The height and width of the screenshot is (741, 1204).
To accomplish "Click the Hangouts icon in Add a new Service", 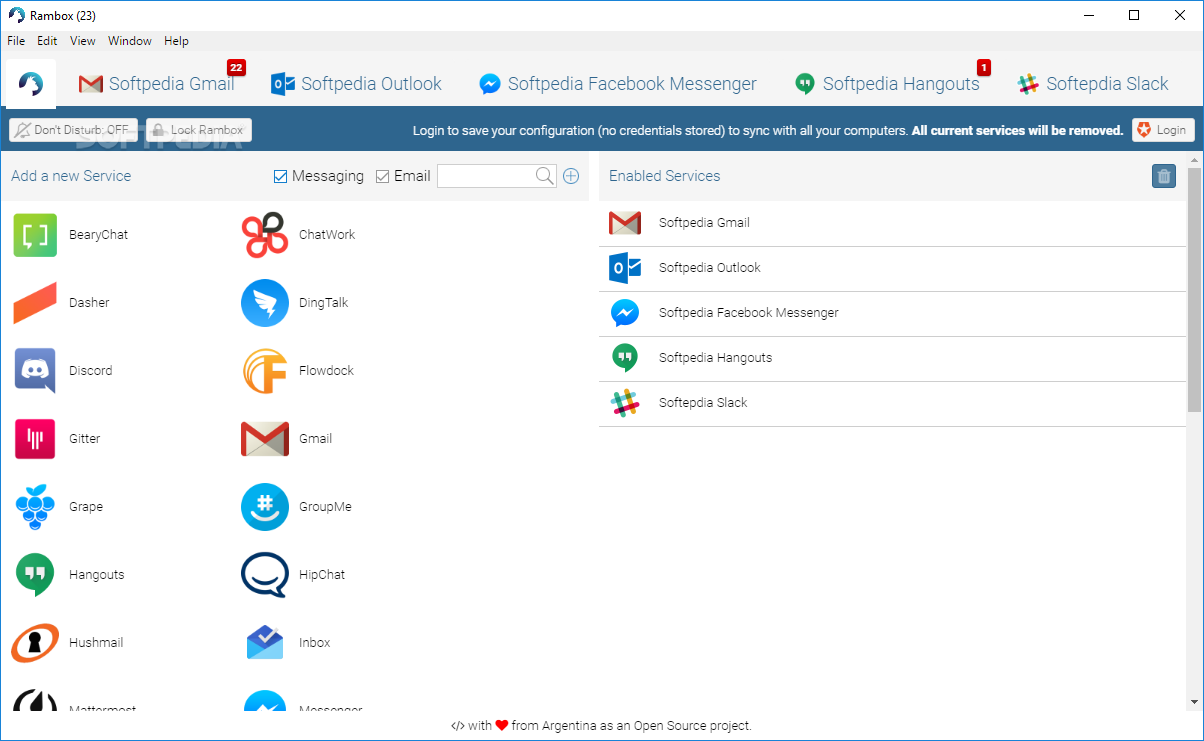I will [x=35, y=575].
